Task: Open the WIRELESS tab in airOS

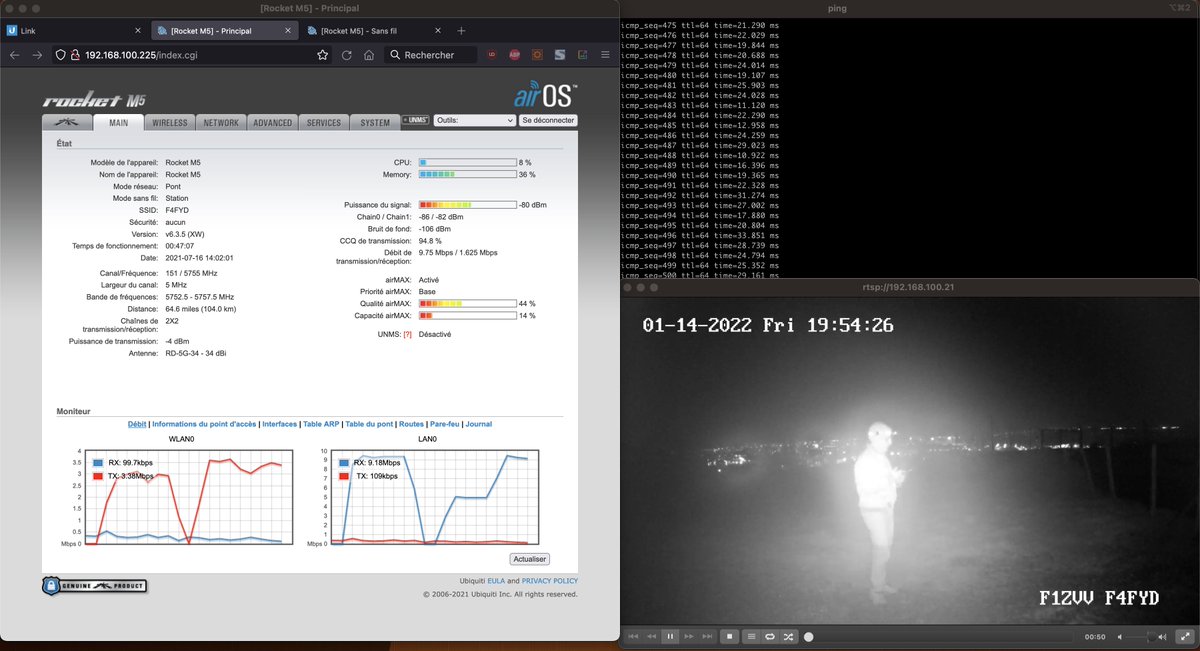Action: click(x=170, y=123)
